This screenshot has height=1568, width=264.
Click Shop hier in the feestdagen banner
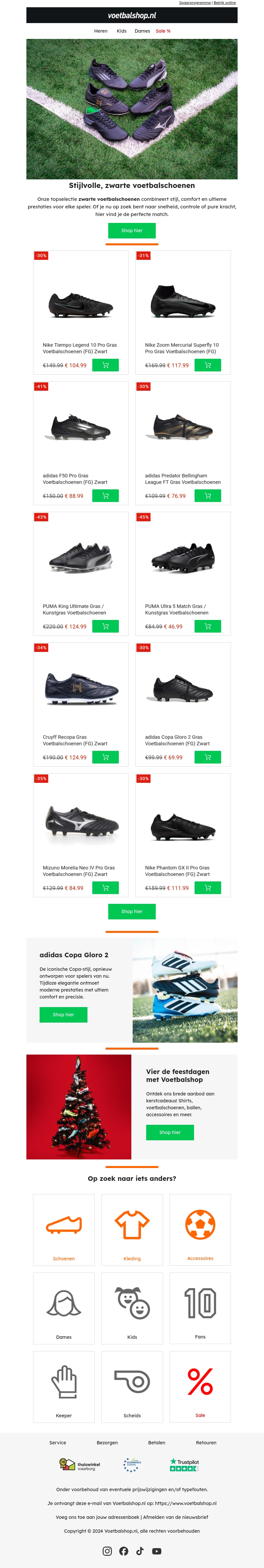[170, 1132]
